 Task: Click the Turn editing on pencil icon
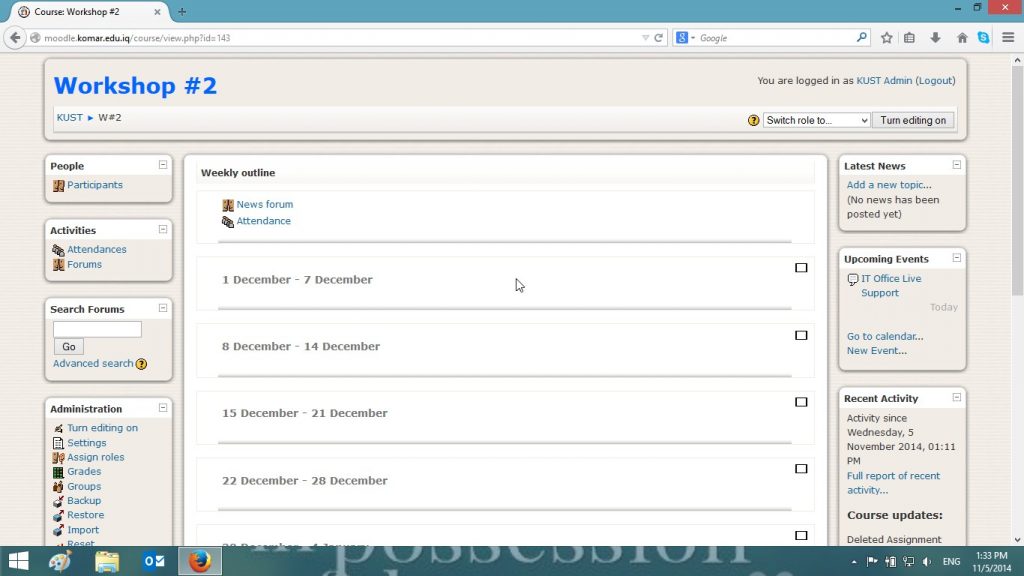pos(59,428)
